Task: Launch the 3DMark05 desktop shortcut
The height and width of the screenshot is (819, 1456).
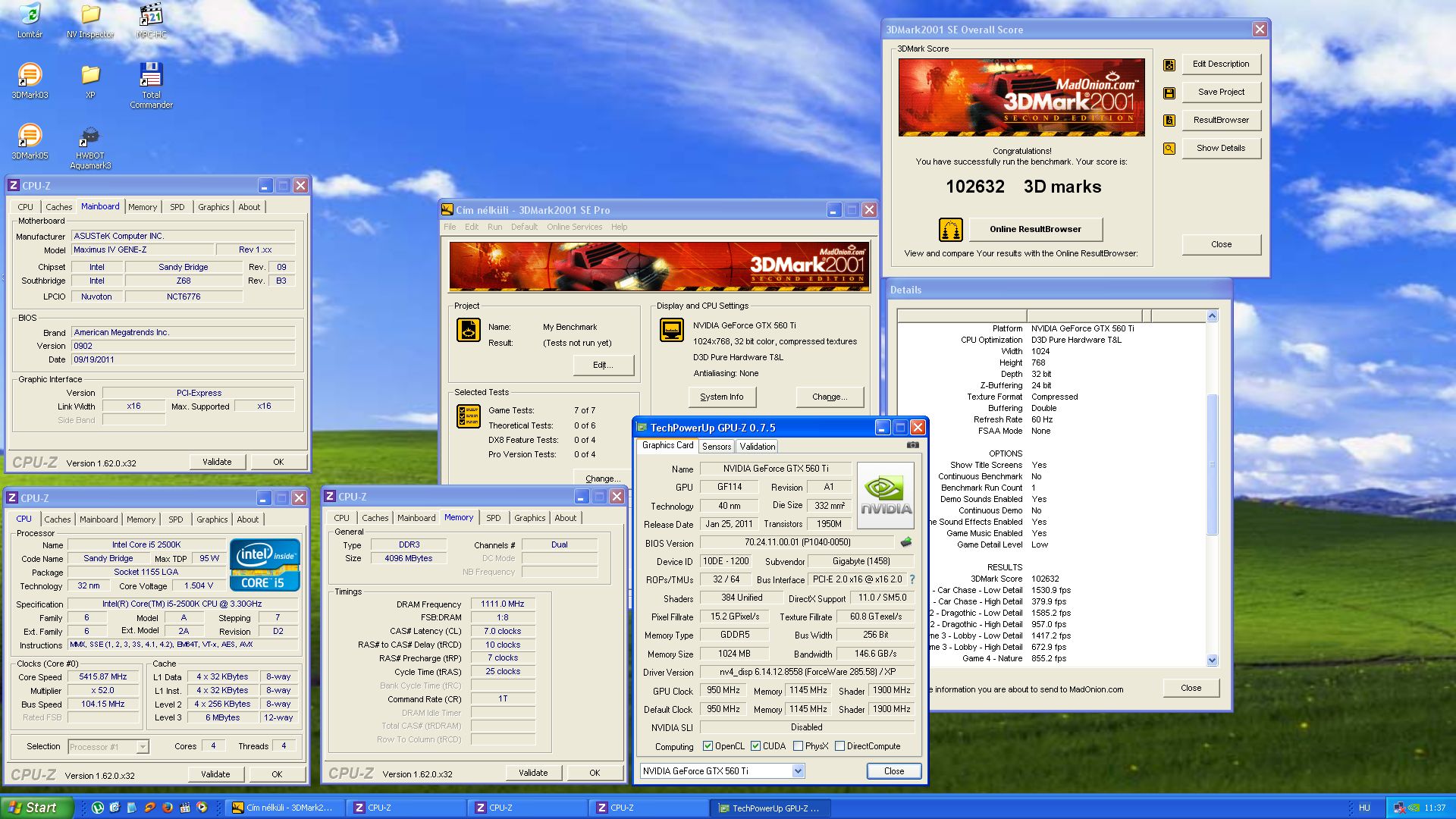Action: point(30,135)
